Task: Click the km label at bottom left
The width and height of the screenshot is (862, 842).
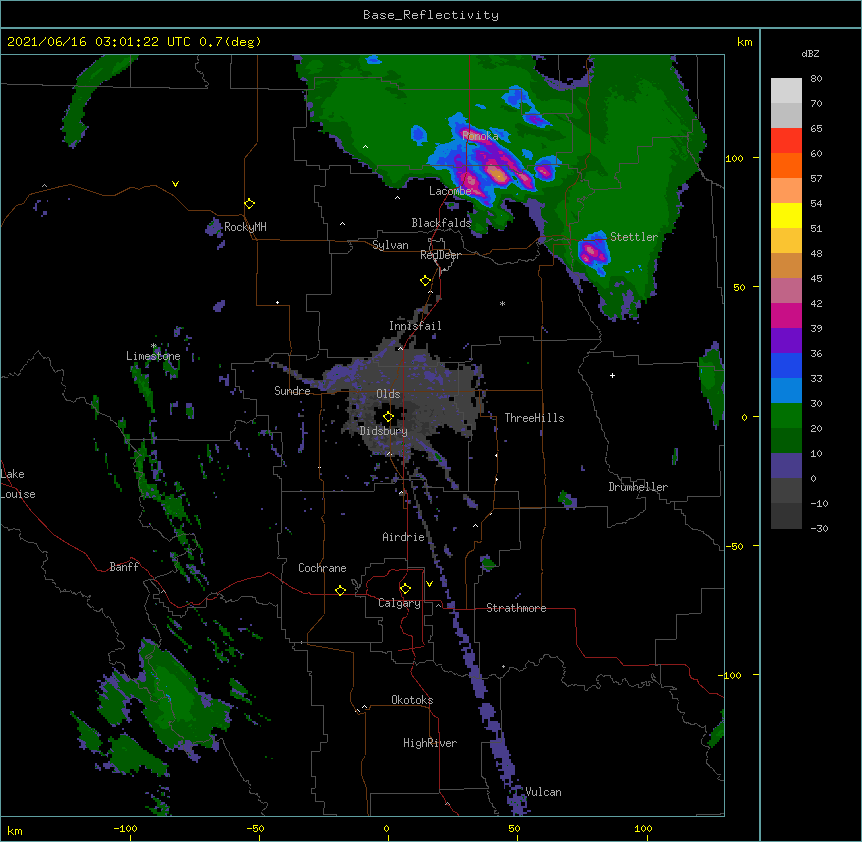Action: coord(14,830)
